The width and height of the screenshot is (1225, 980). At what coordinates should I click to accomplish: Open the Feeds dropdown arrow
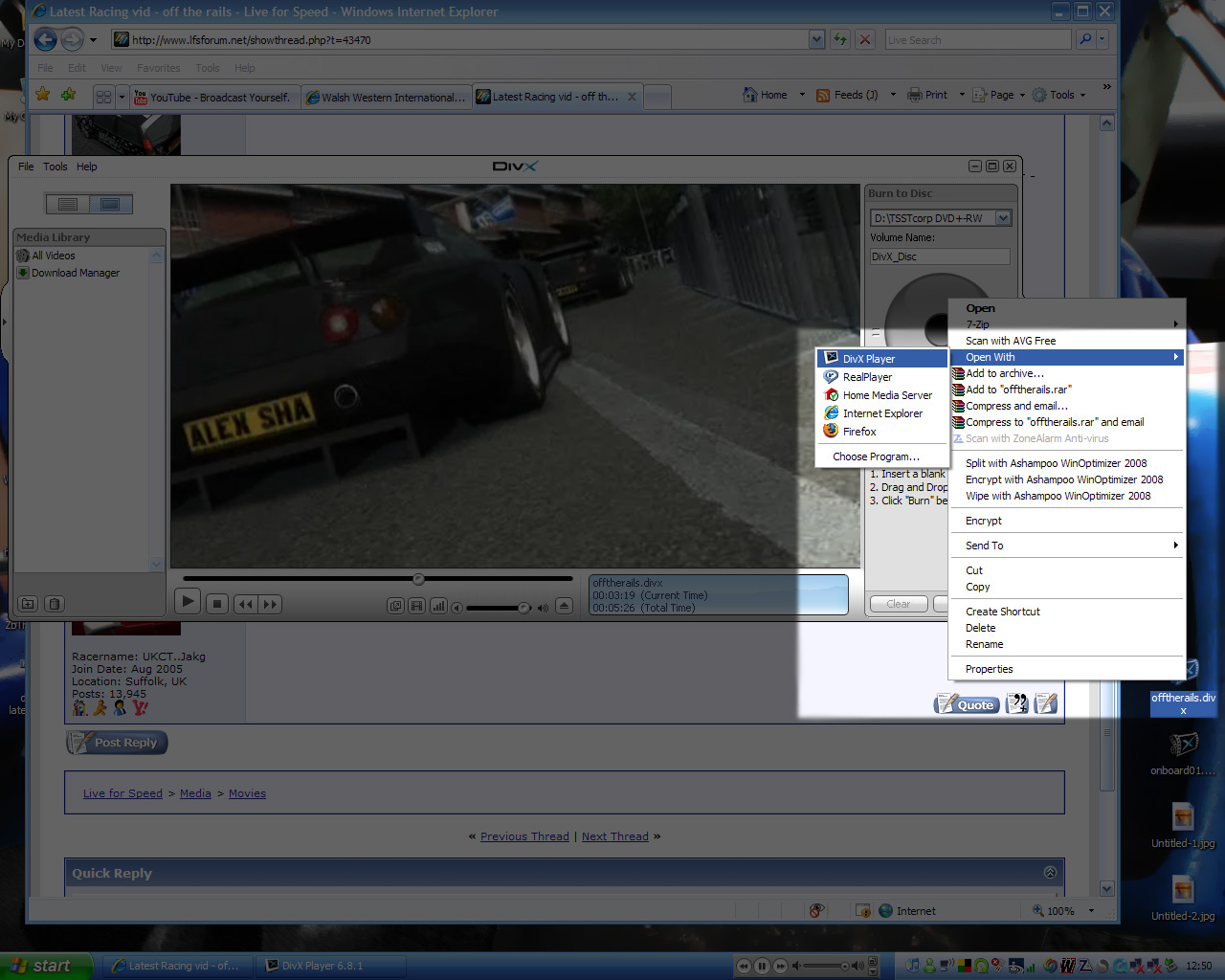pyautogui.click(x=893, y=95)
